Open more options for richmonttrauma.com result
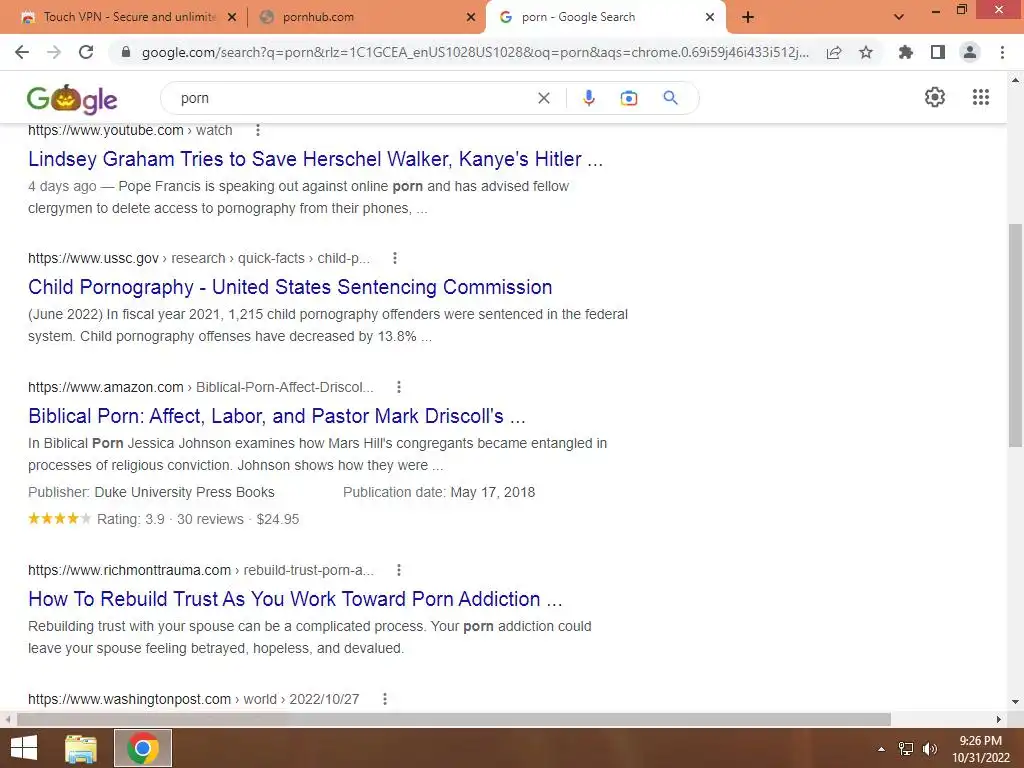The width and height of the screenshot is (1024, 768). [x=398, y=570]
